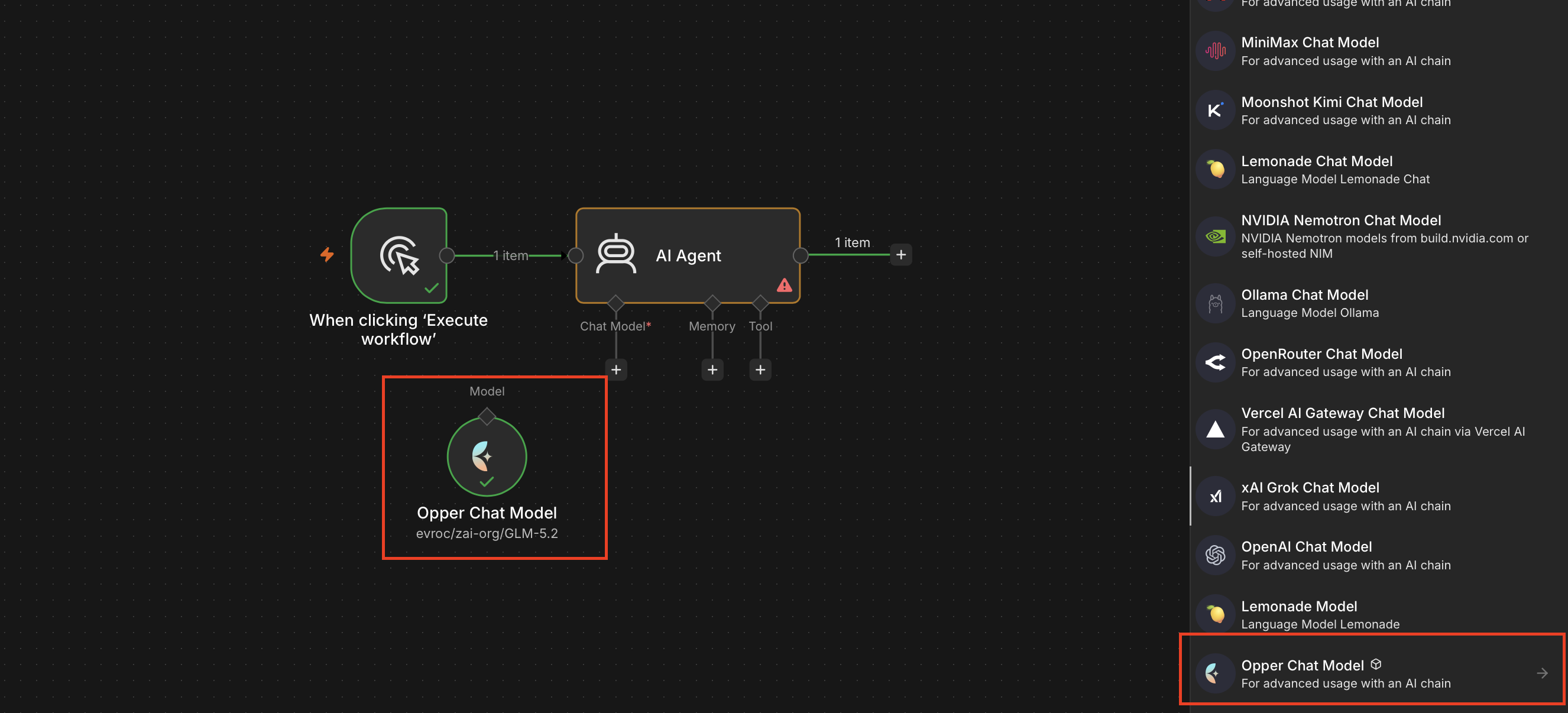The width and height of the screenshot is (1568, 713).
Task: Click the Tool connector label
Action: click(x=760, y=326)
